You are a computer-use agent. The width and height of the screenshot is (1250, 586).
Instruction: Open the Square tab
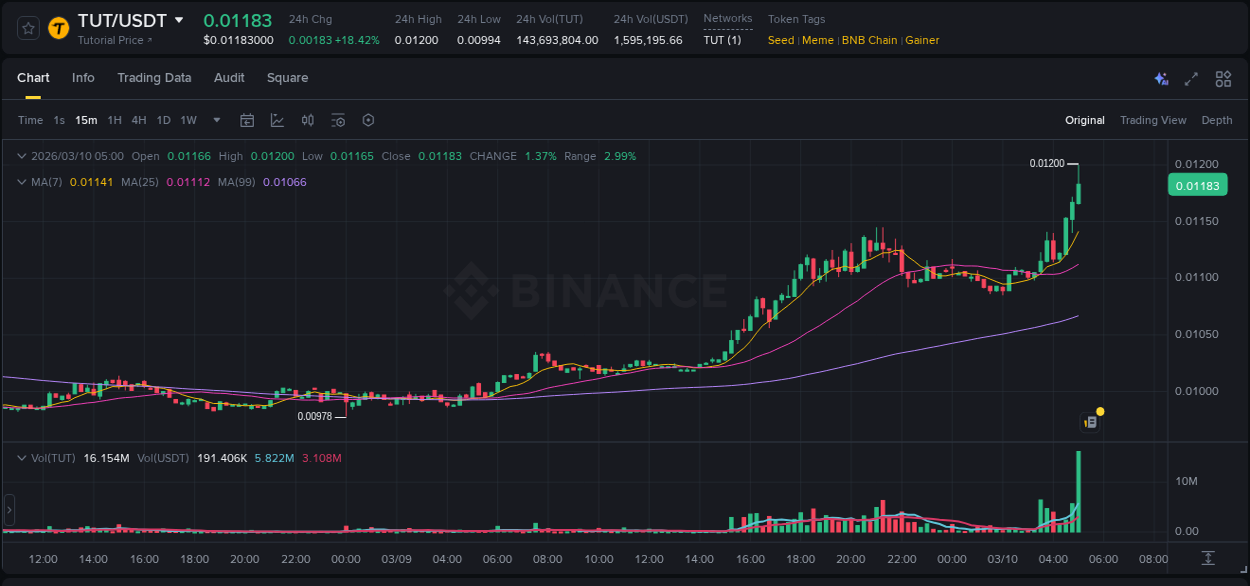pos(287,78)
